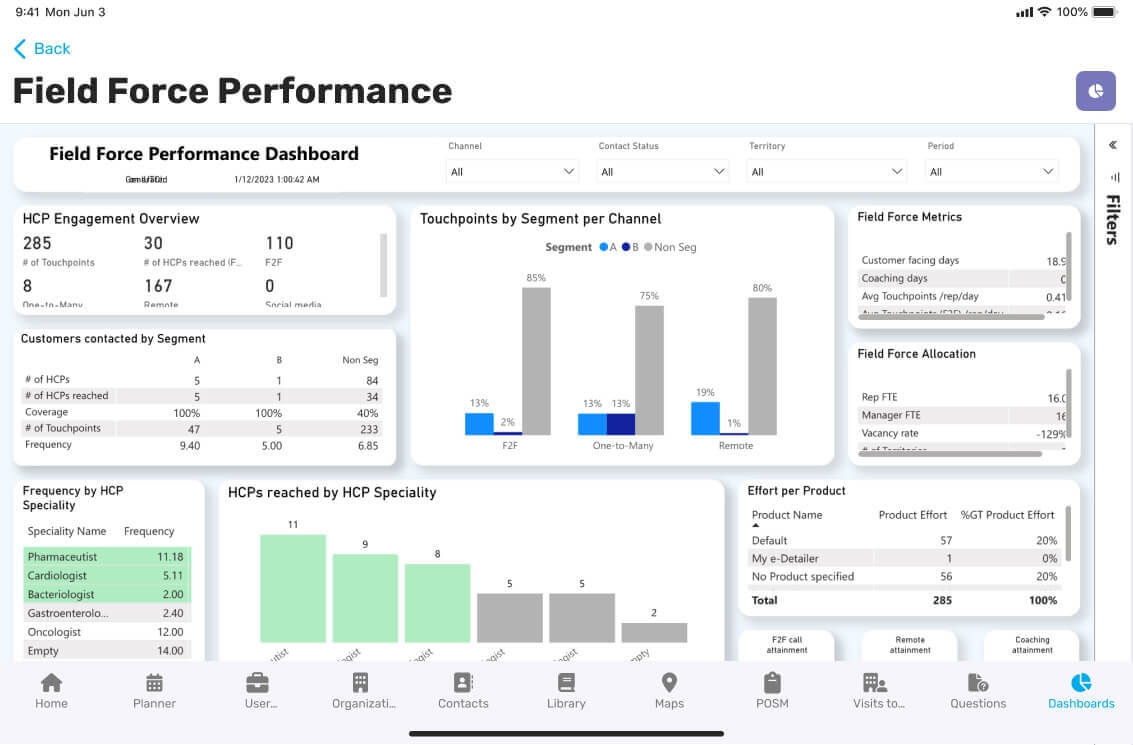Image resolution: width=1133 pixels, height=745 pixels.
Task: Click the Coaching days row
Action: (962, 278)
